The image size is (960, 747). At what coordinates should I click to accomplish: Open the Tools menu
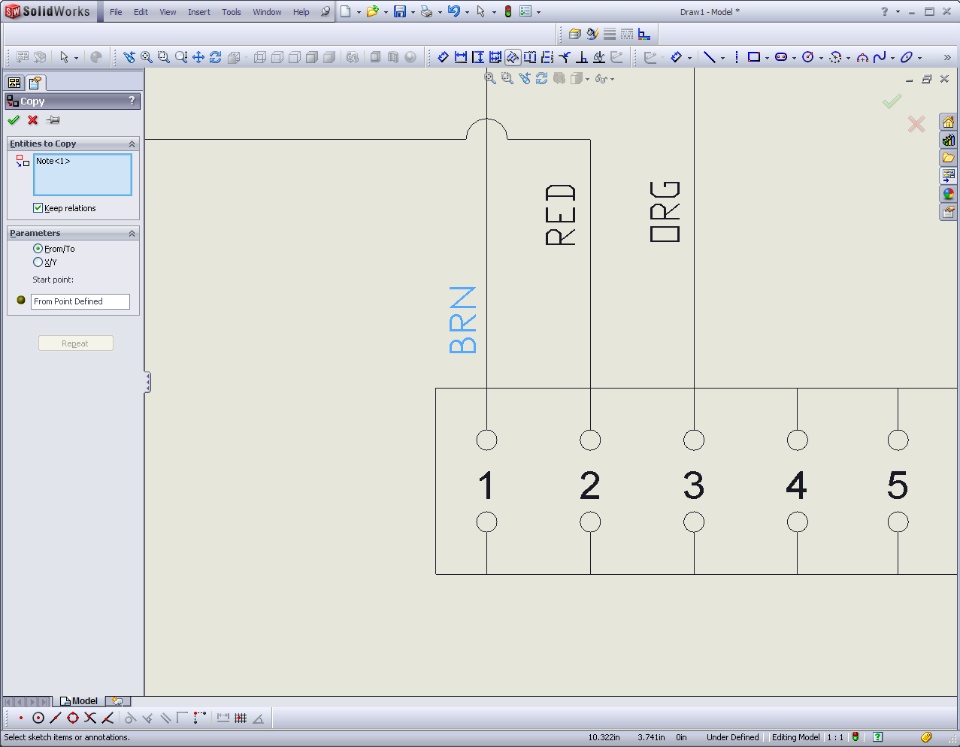click(231, 12)
